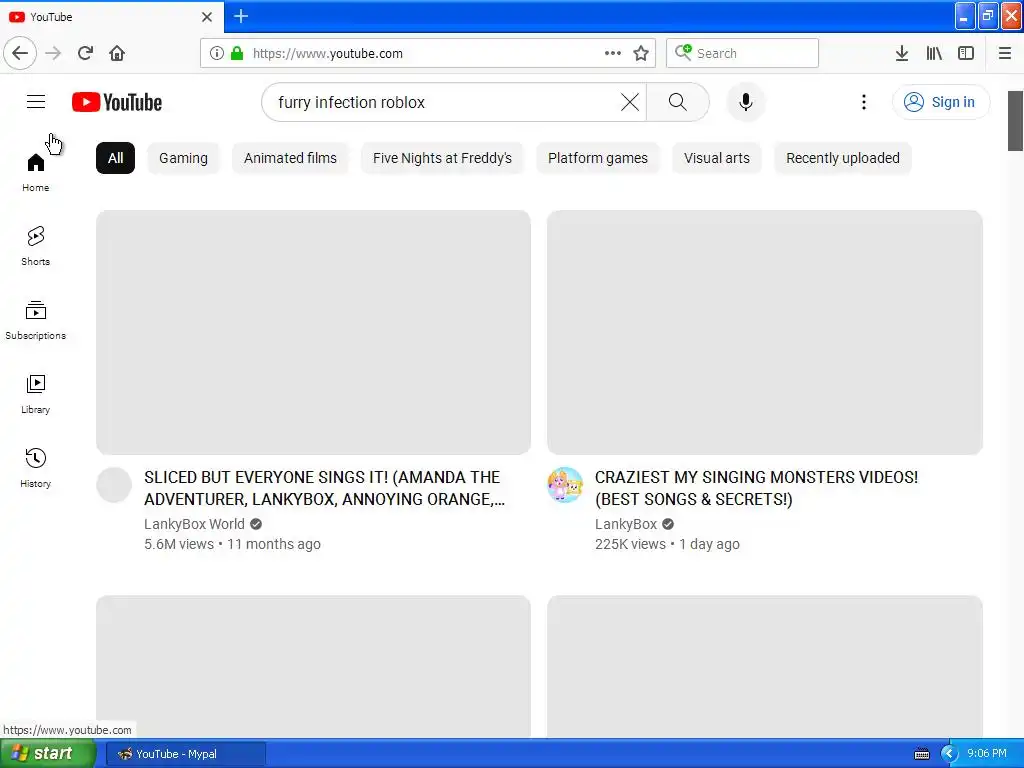Expand hidden system tray icons arrow
The image size is (1024, 768).
(950, 754)
